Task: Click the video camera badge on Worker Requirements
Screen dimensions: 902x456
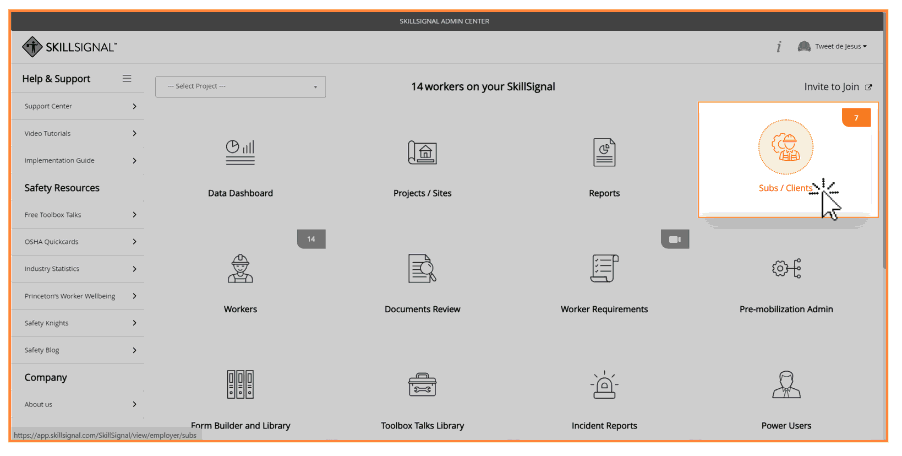Action: (675, 239)
